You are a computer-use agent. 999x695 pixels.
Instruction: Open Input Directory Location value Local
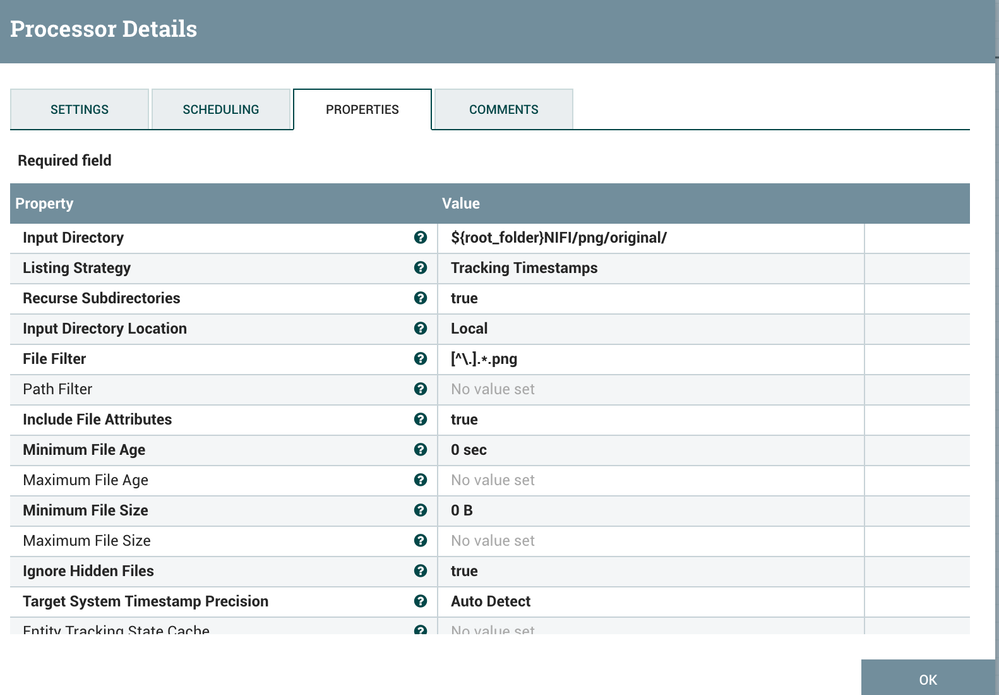tap(469, 329)
